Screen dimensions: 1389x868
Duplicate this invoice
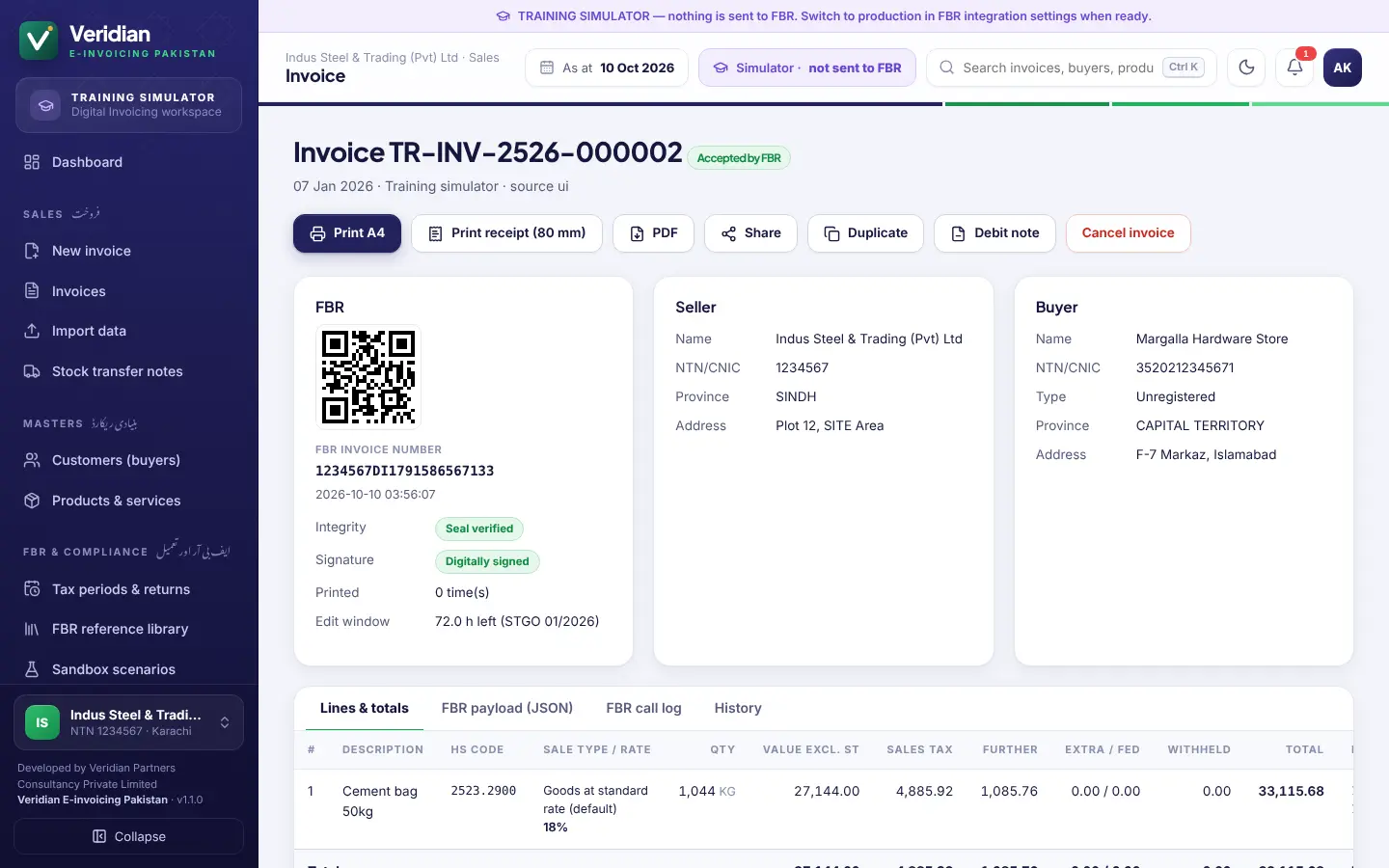click(865, 233)
